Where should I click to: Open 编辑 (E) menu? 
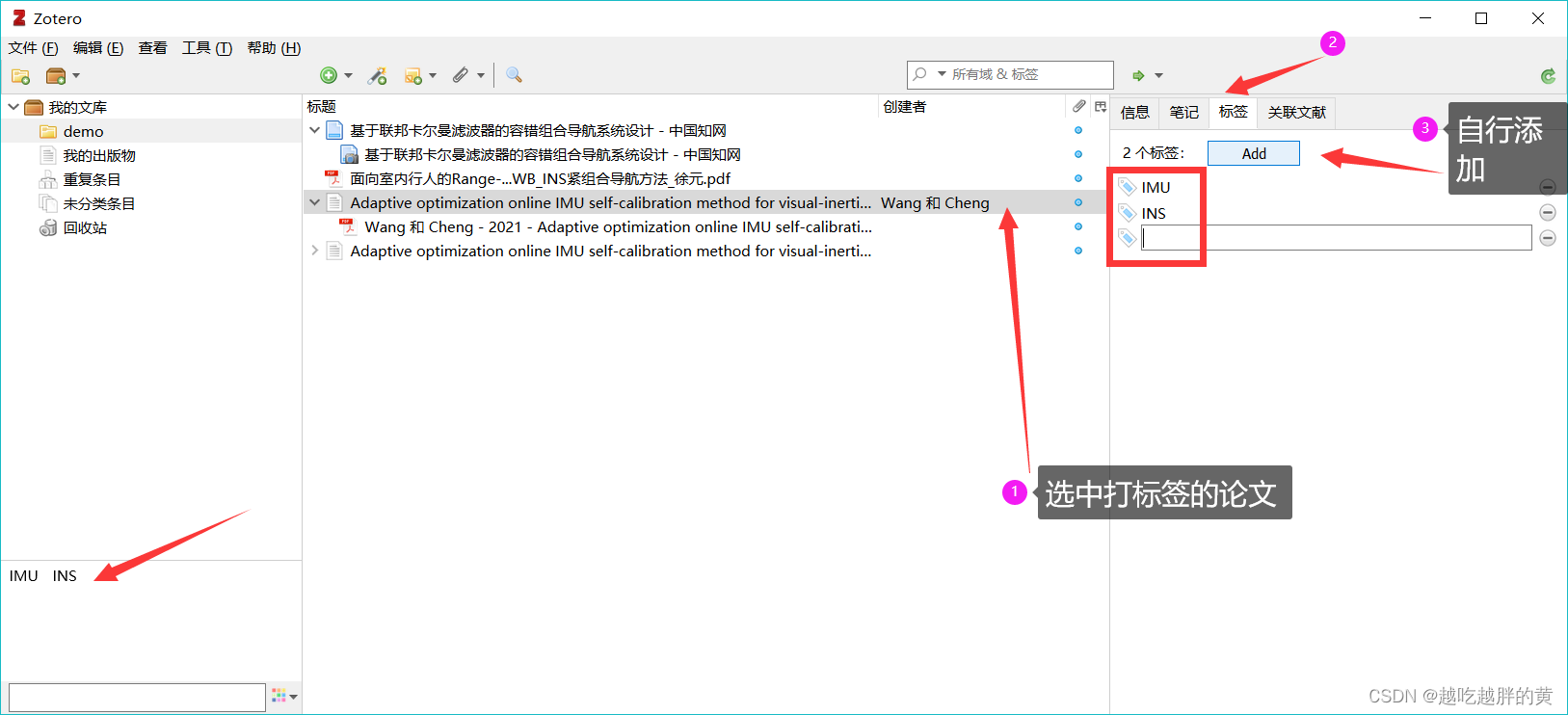click(x=98, y=48)
